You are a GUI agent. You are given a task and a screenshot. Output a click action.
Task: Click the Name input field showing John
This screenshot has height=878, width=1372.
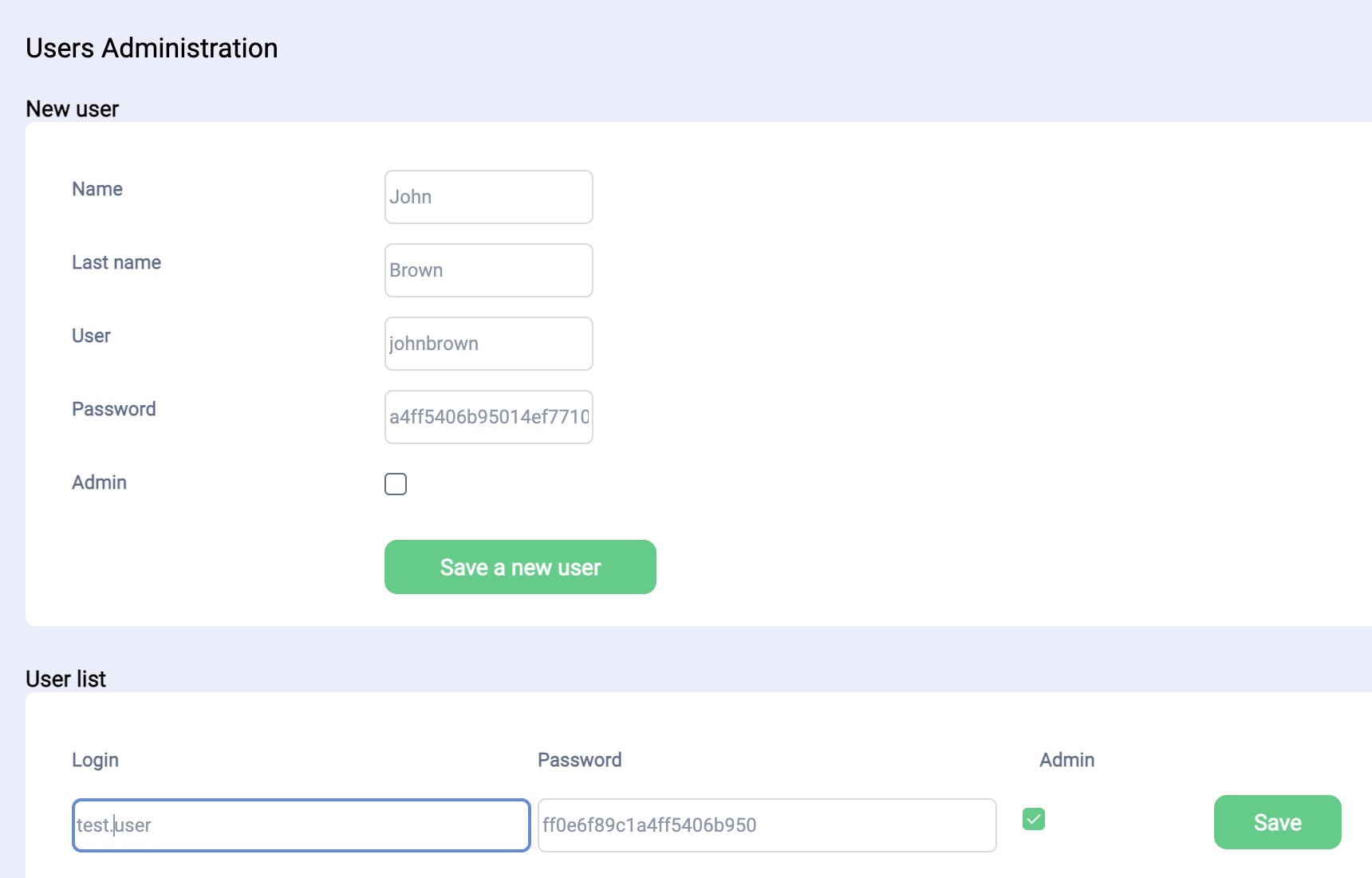pyautogui.click(x=488, y=197)
